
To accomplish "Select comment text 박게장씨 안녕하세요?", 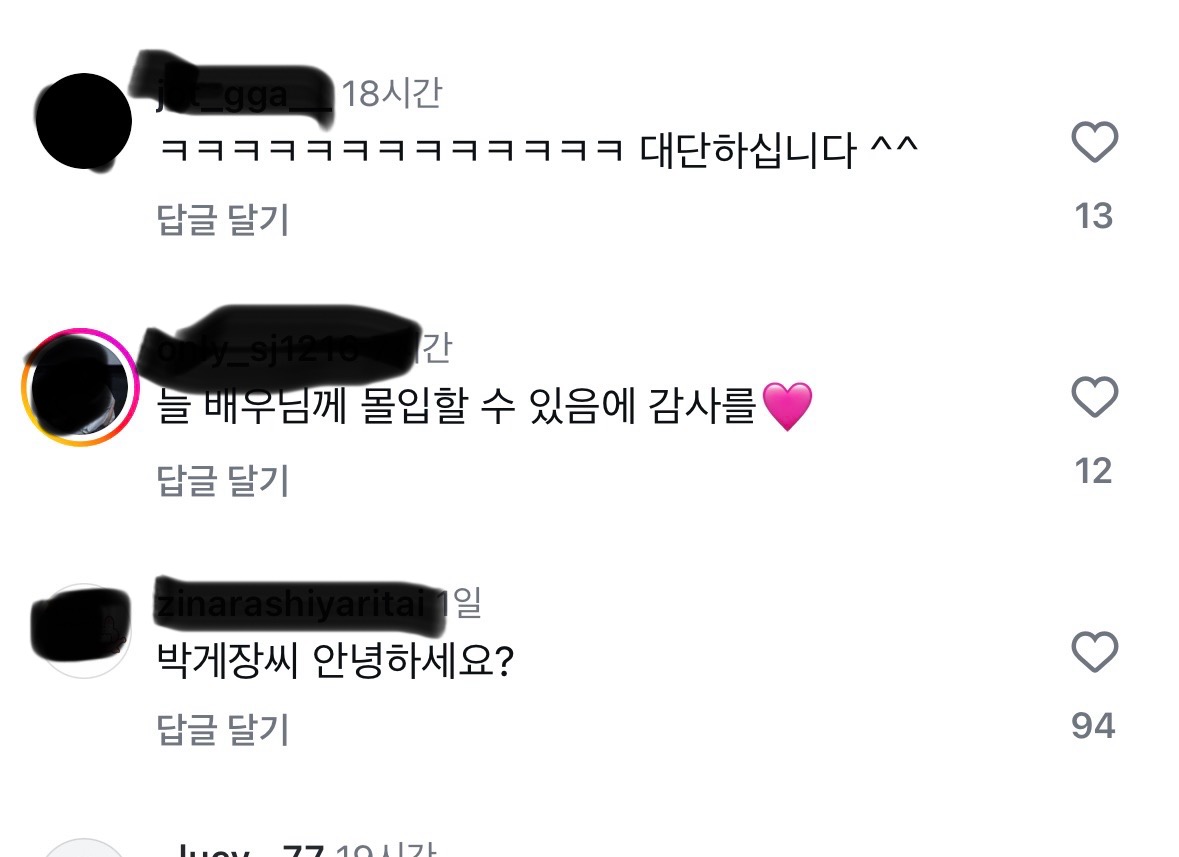I will (335, 661).
